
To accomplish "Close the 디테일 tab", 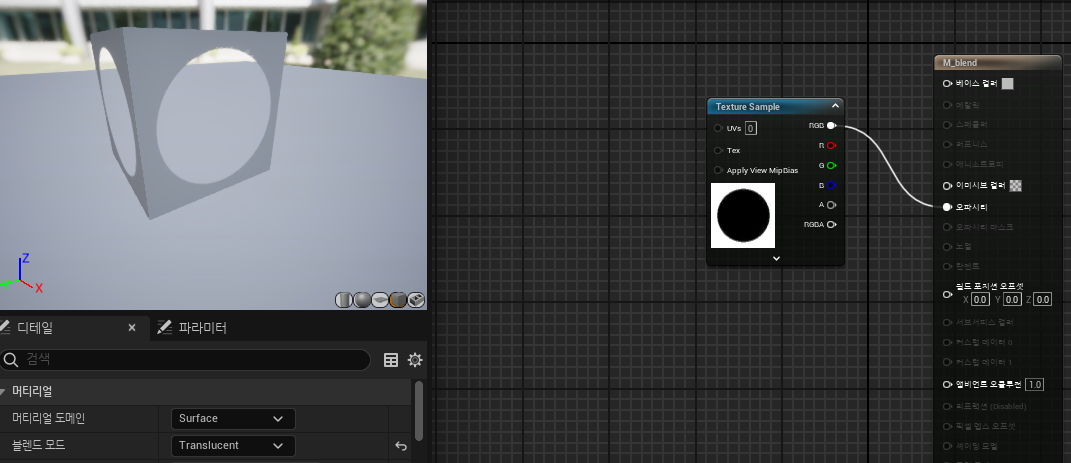I will tap(132, 328).
